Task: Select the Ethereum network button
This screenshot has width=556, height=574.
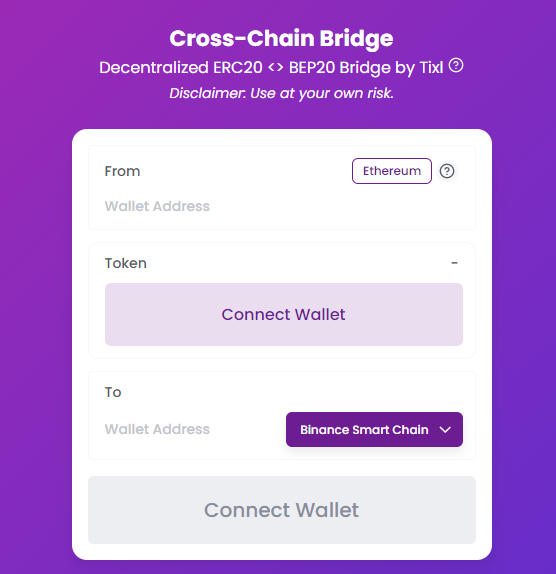Action: tap(392, 171)
